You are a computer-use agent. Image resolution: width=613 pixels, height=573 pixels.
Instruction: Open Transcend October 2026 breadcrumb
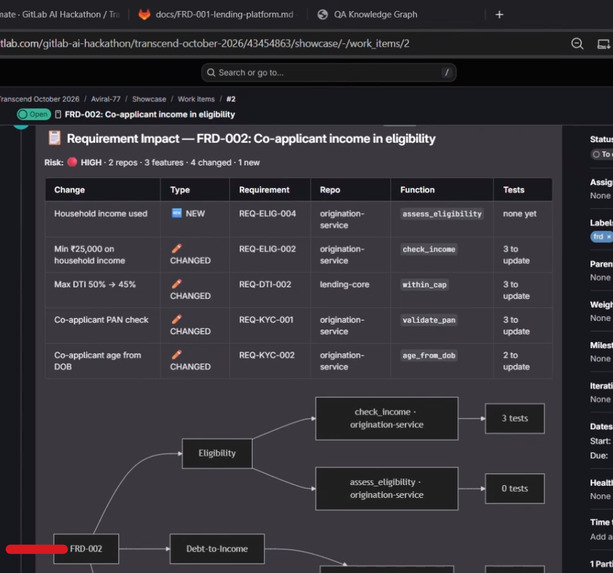click(39, 99)
